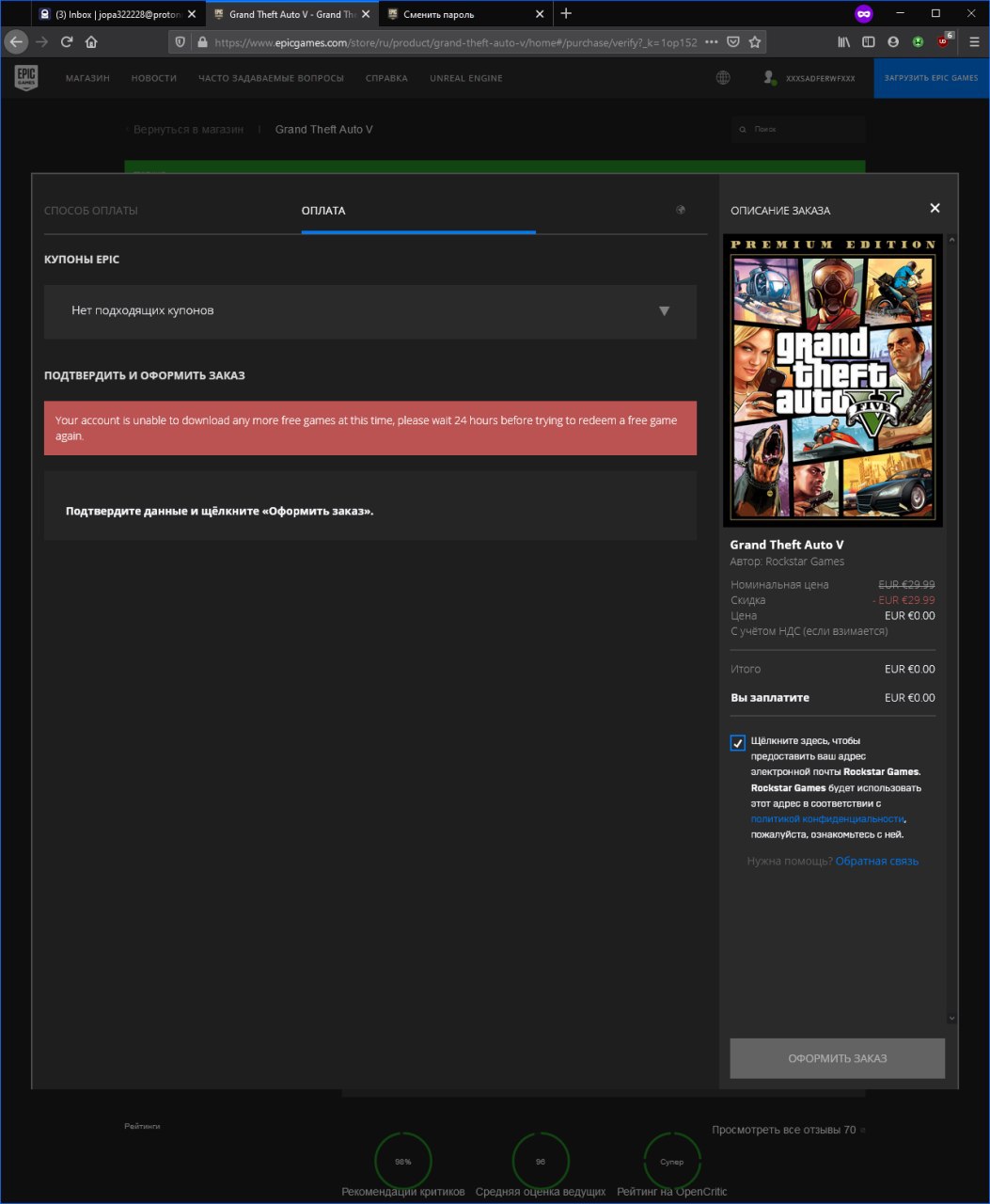Click the 96 average score gauge
Image resolution: width=990 pixels, height=1204 pixels.
point(541,1162)
